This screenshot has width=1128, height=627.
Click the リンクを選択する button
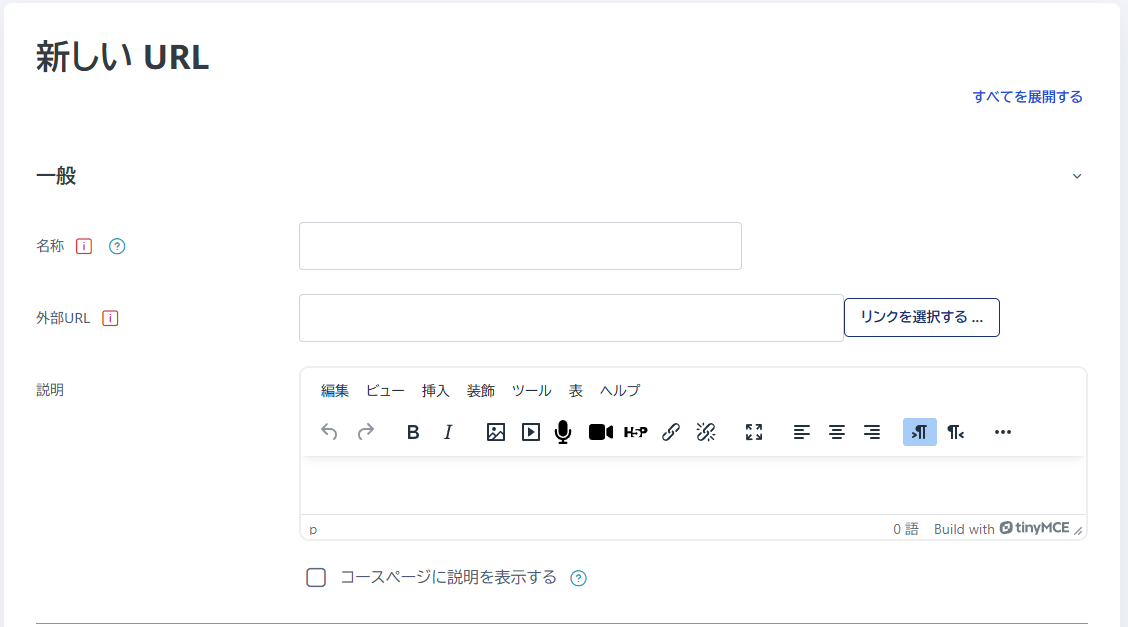coord(920,317)
